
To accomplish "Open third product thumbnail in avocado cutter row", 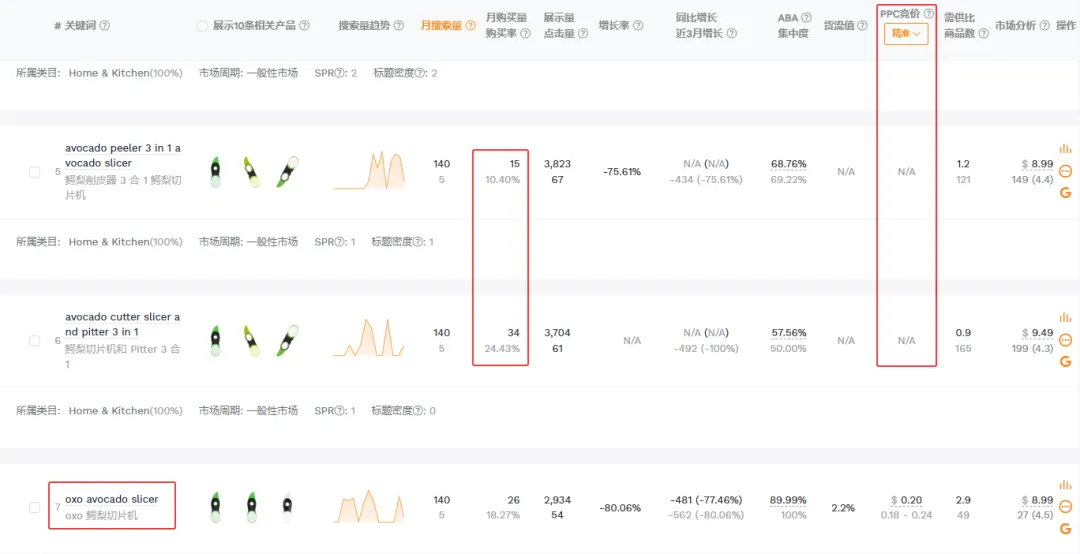I will [x=287, y=340].
